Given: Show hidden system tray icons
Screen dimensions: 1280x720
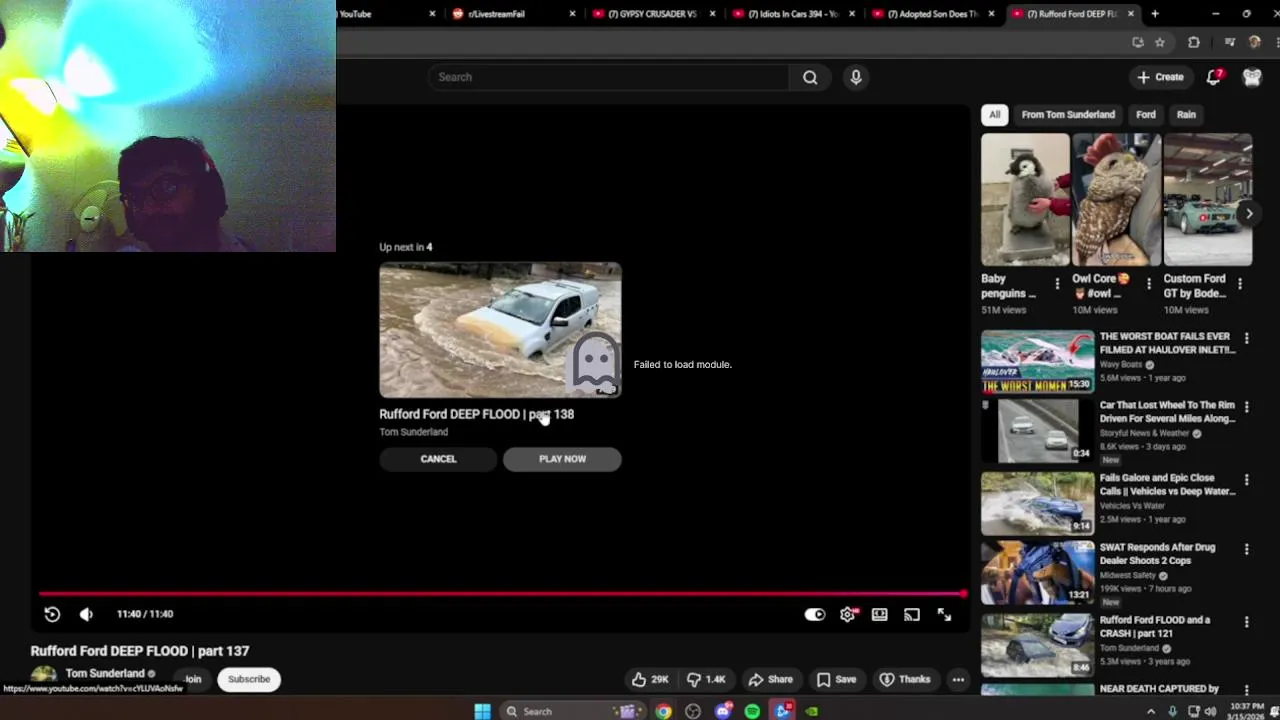Looking at the screenshot, I should click(x=1151, y=711).
